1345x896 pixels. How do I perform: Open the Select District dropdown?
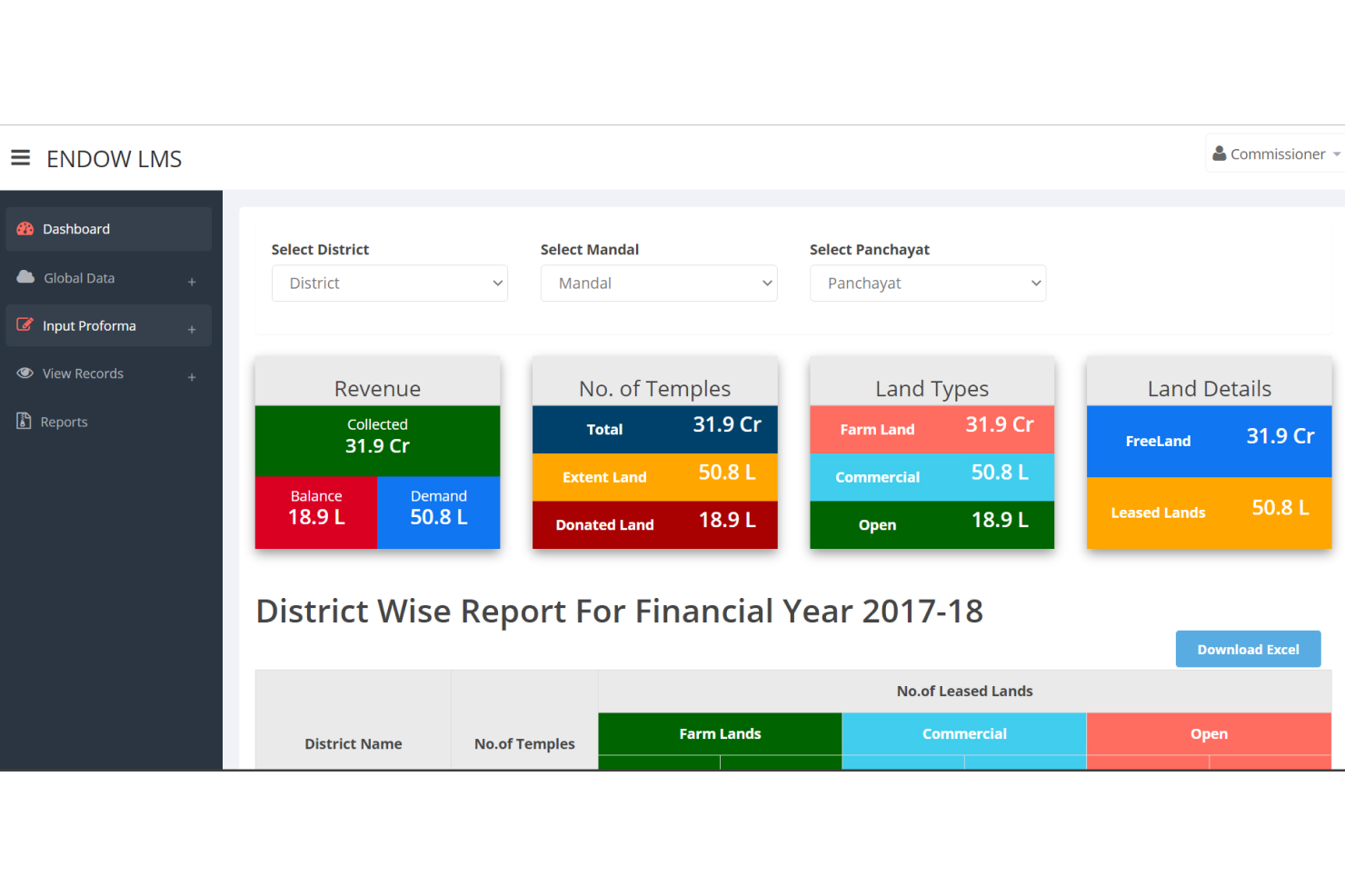tap(390, 284)
